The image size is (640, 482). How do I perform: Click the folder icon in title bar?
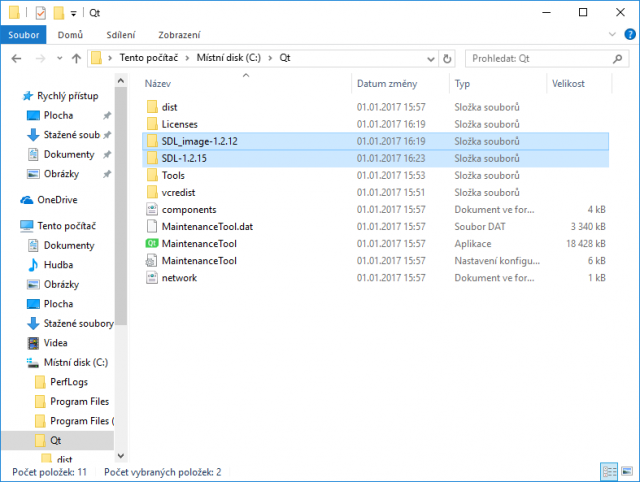click(14, 13)
